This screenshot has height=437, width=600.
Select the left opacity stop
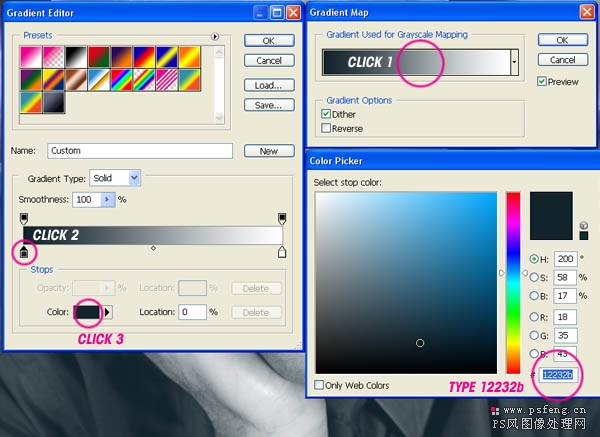tap(24, 218)
